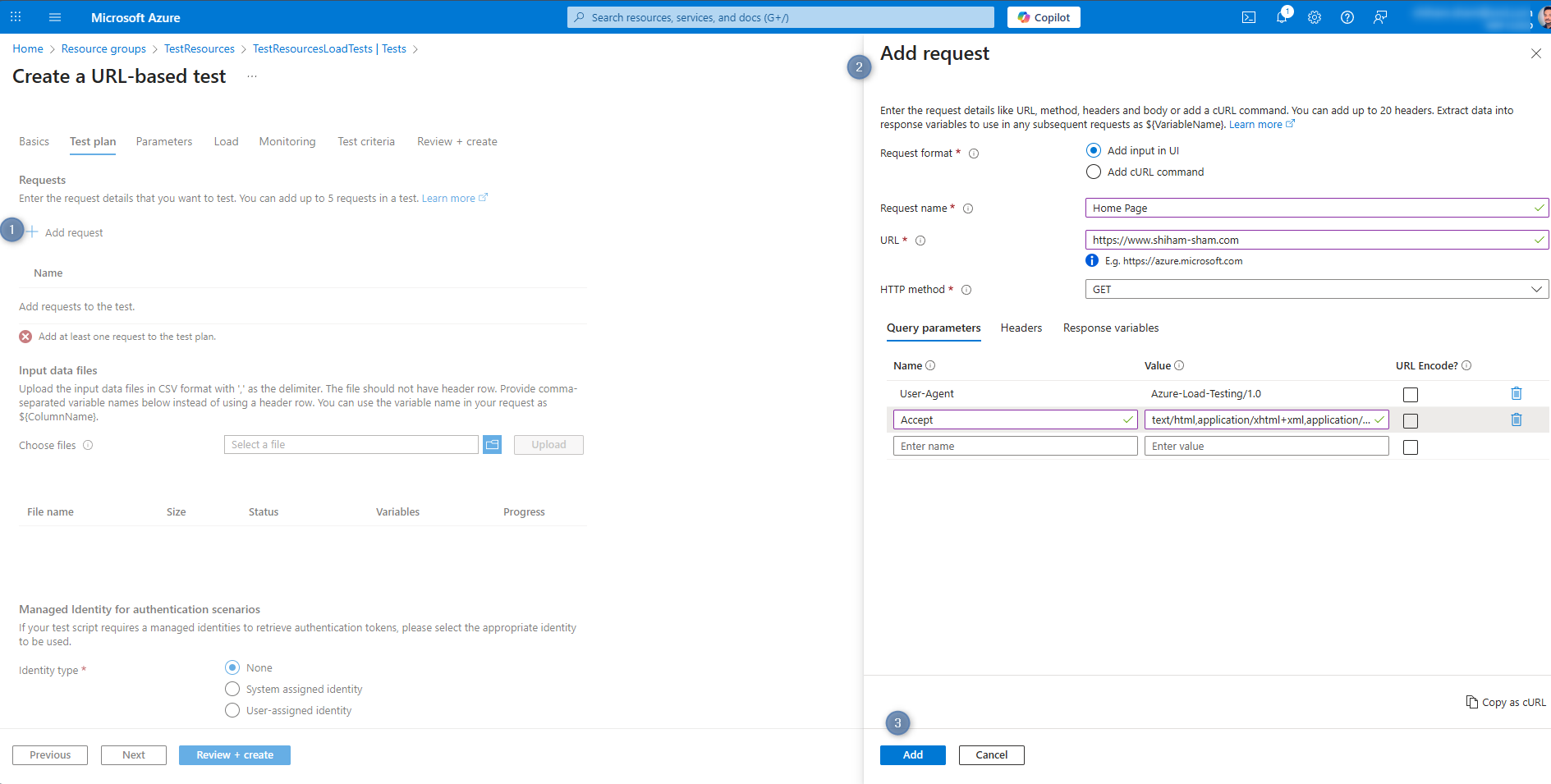Click Copy as cURL
The width and height of the screenshot is (1551, 784).
[1506, 703]
